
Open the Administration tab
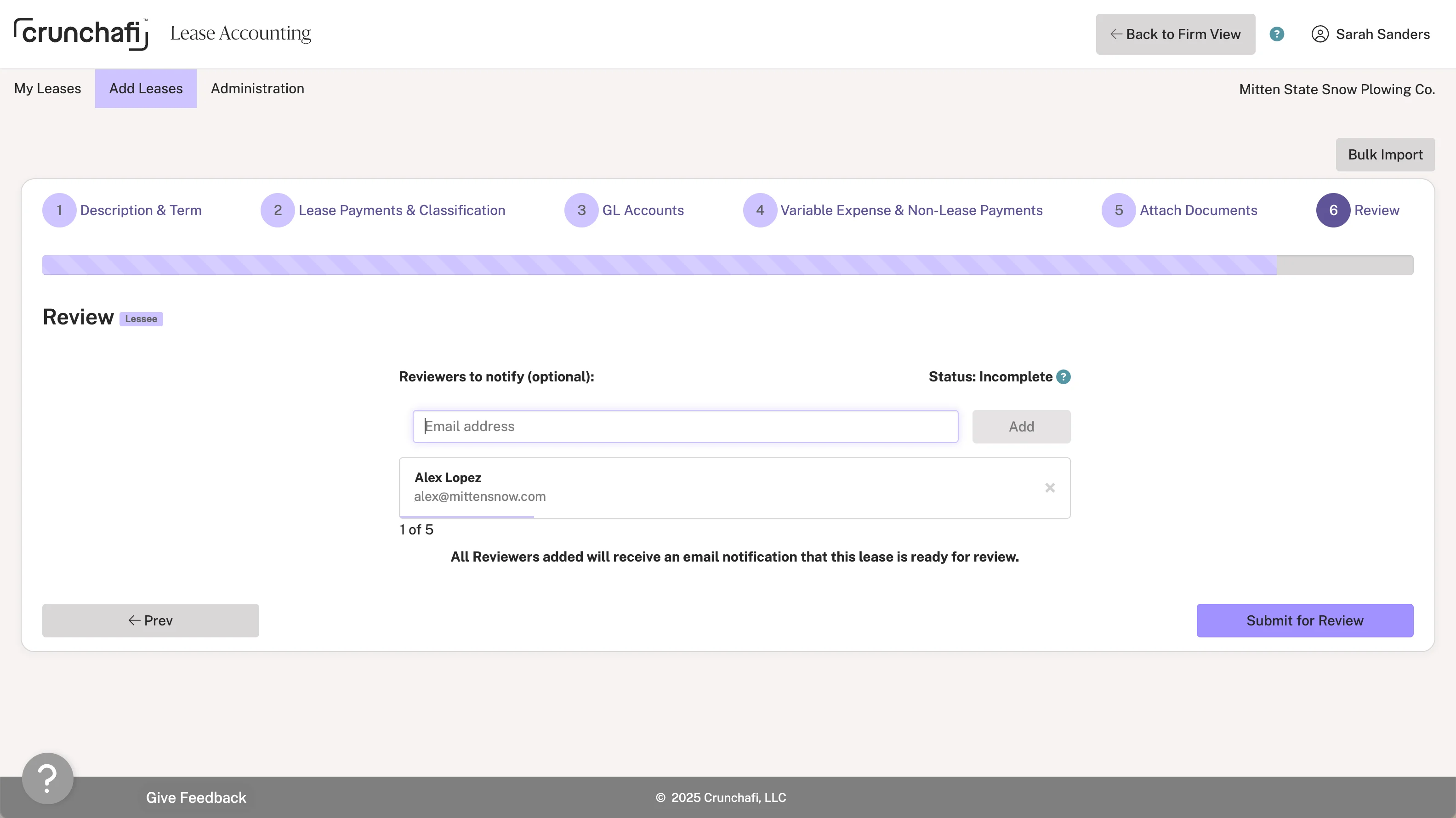pyautogui.click(x=257, y=89)
